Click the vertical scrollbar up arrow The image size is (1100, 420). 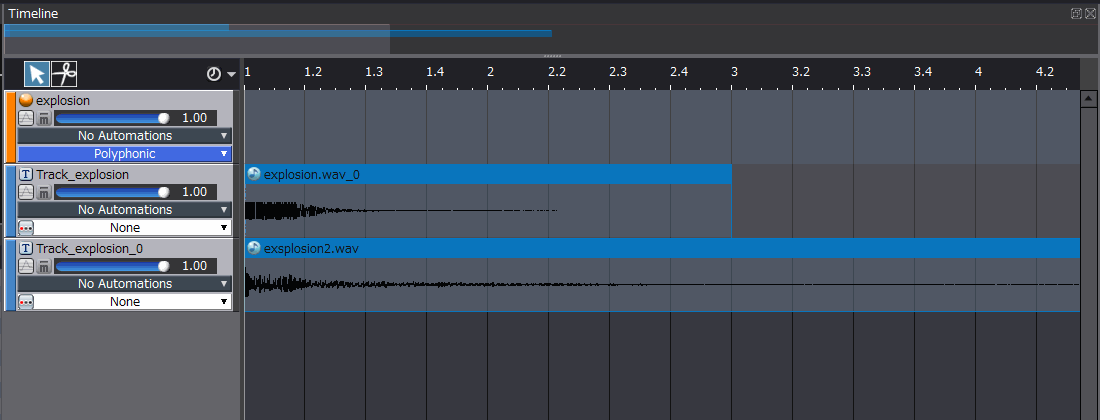pos(1089,100)
